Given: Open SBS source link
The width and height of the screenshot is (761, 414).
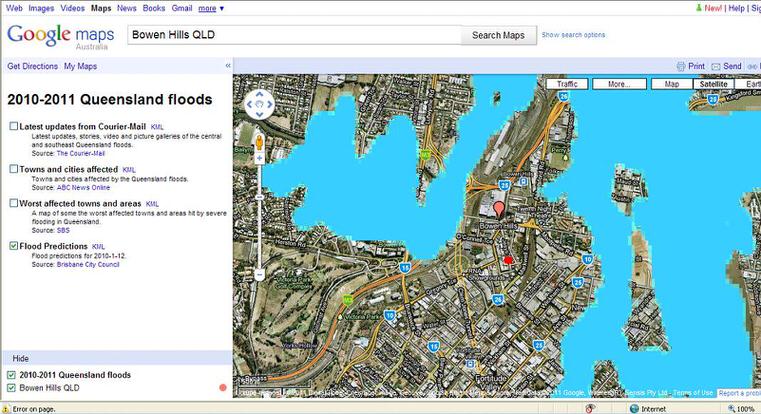Looking at the screenshot, I should pyautogui.click(x=63, y=230).
